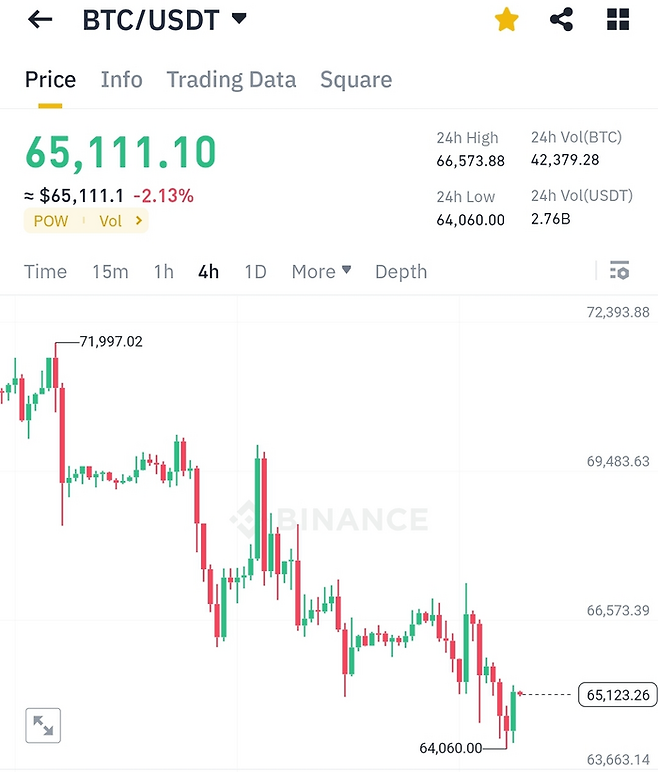The height and width of the screenshot is (772, 658).
Task: Open the POW Vol tag chevron
Action: [138, 221]
